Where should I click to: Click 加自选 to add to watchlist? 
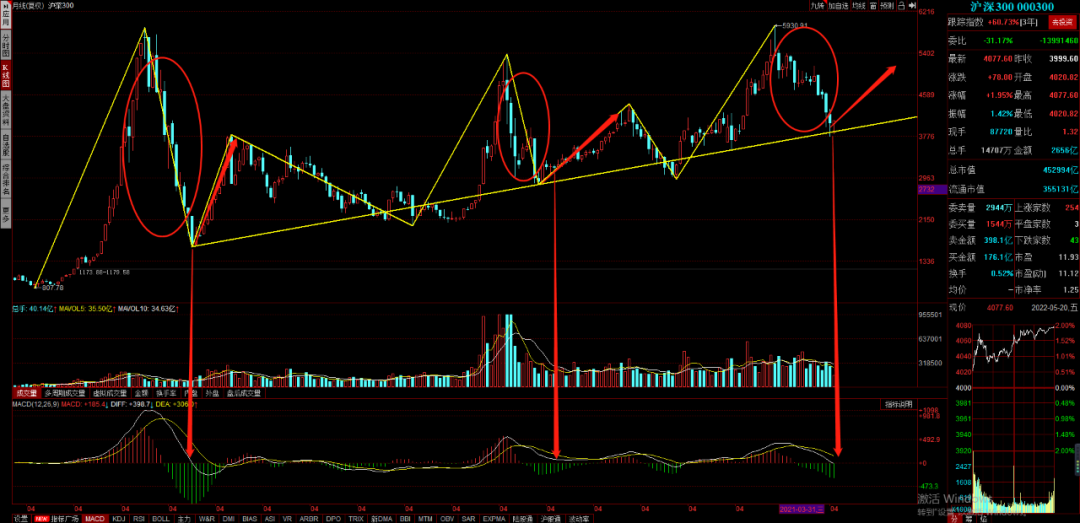coord(838,6)
